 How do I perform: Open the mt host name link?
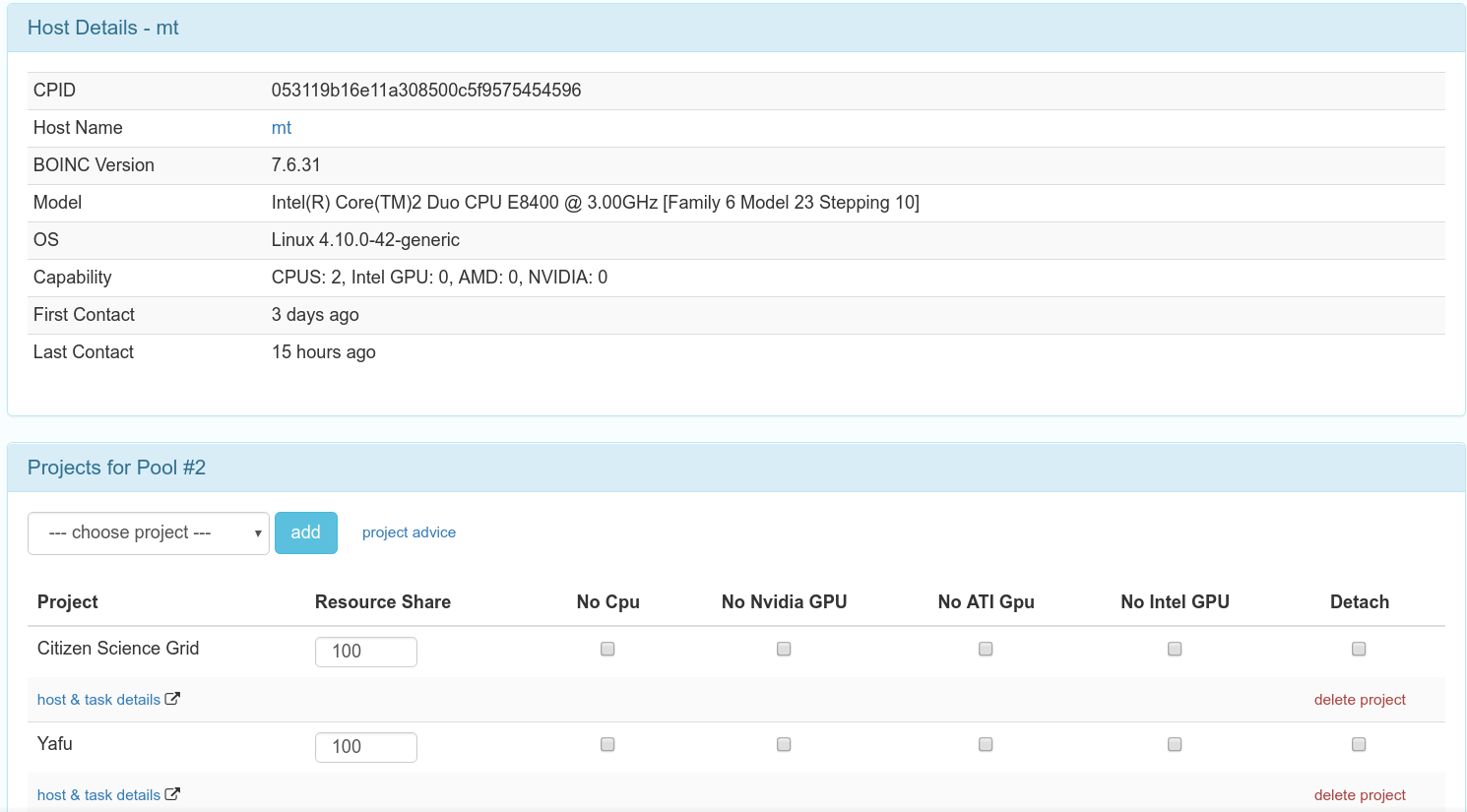tap(282, 128)
